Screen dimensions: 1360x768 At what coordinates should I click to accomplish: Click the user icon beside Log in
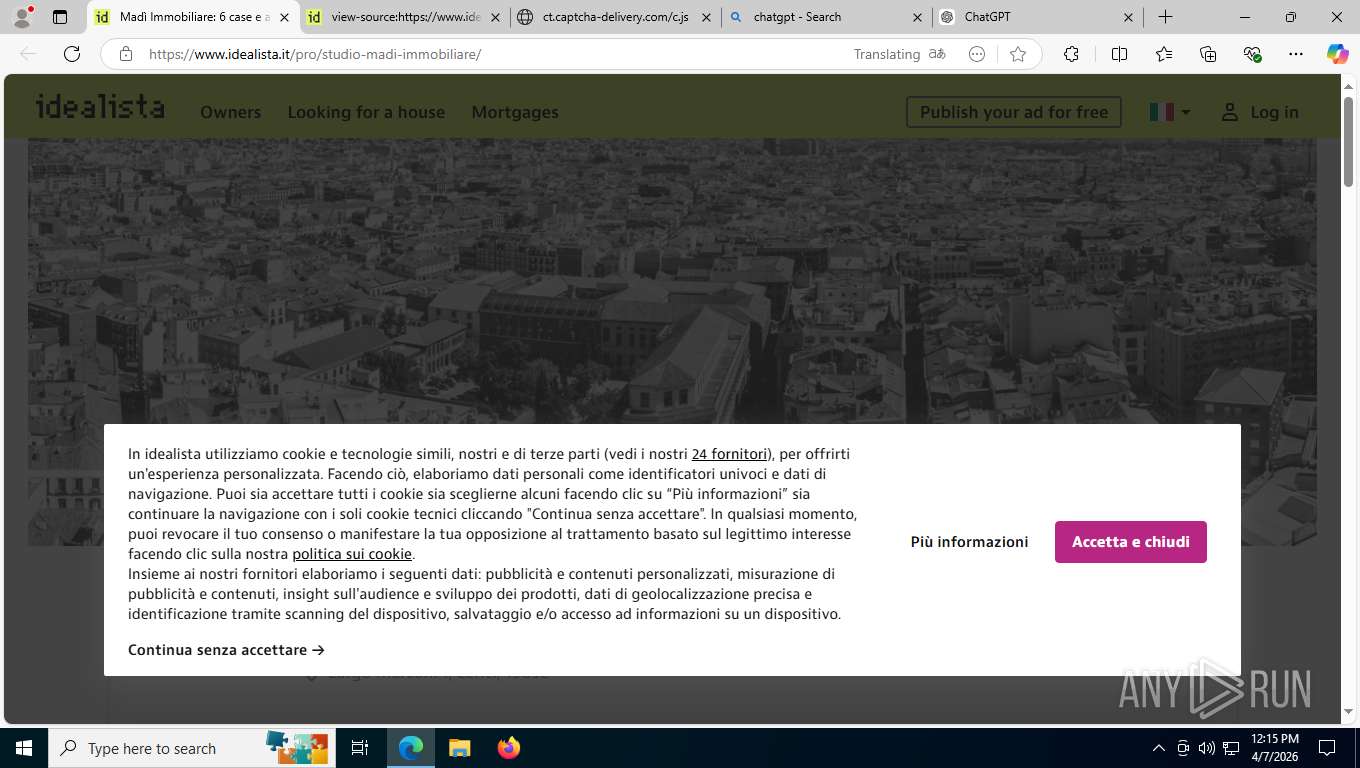[1230, 112]
